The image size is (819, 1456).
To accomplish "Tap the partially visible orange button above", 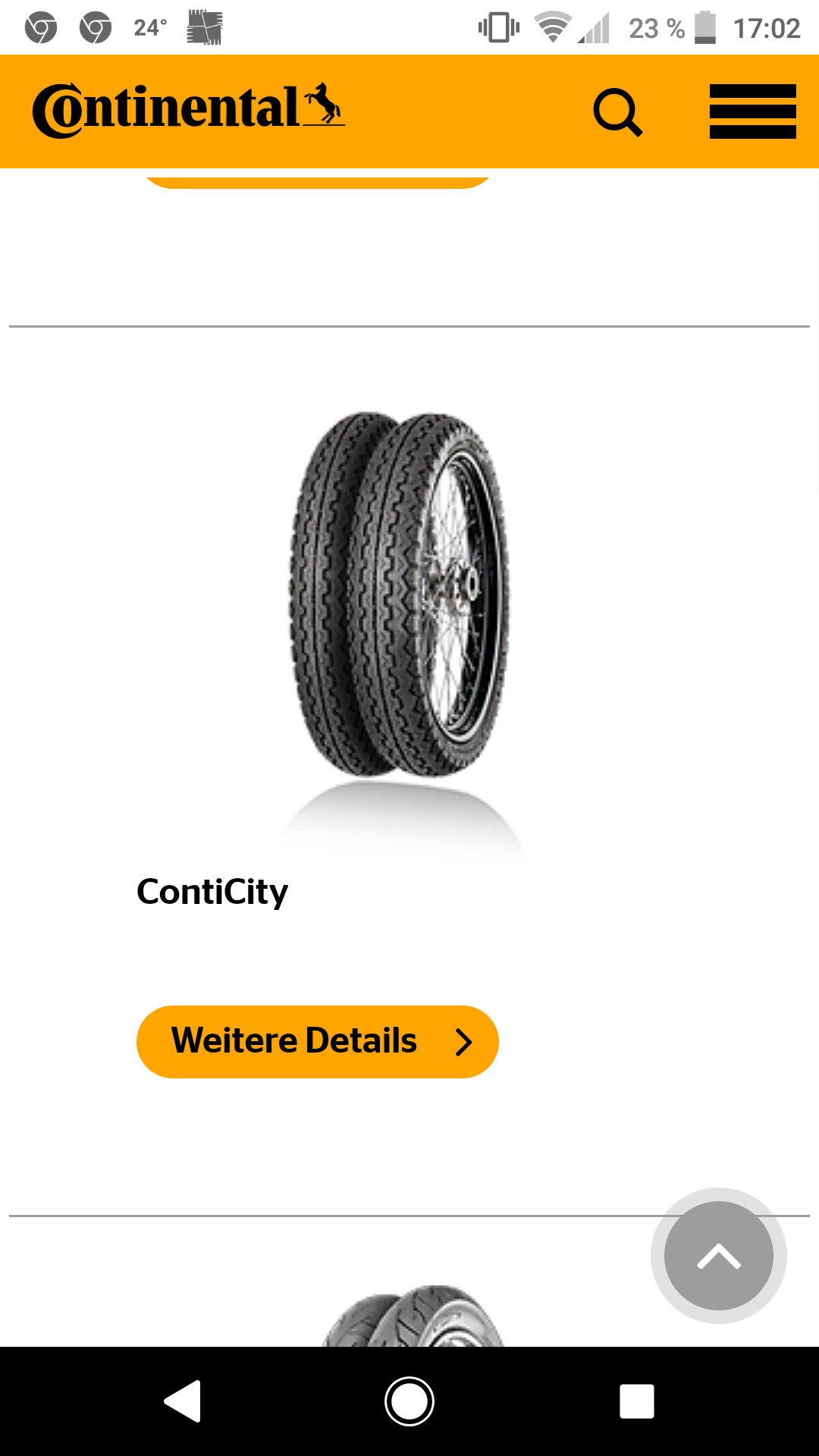I will 317,179.
